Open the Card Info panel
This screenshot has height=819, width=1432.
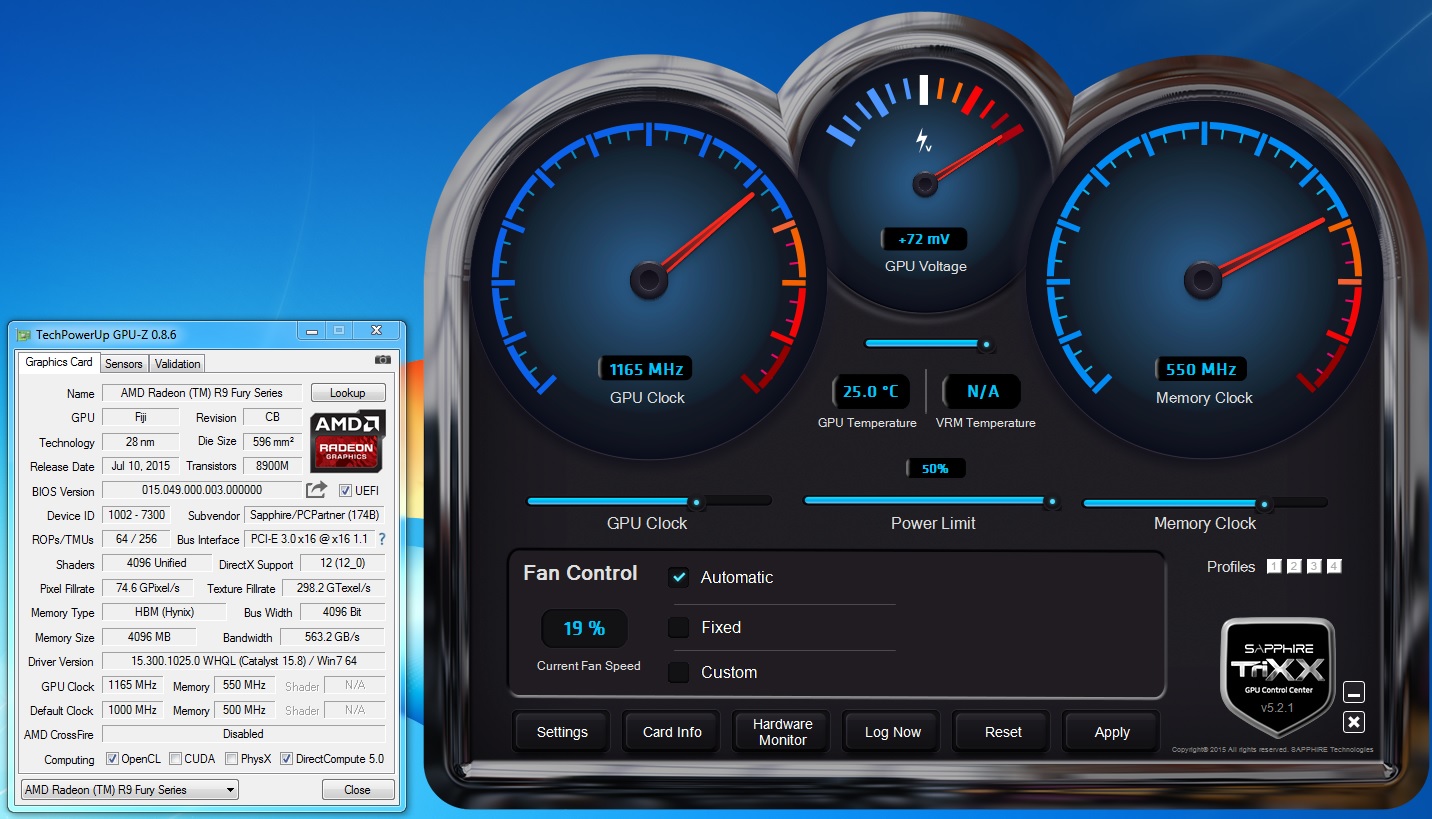[672, 732]
